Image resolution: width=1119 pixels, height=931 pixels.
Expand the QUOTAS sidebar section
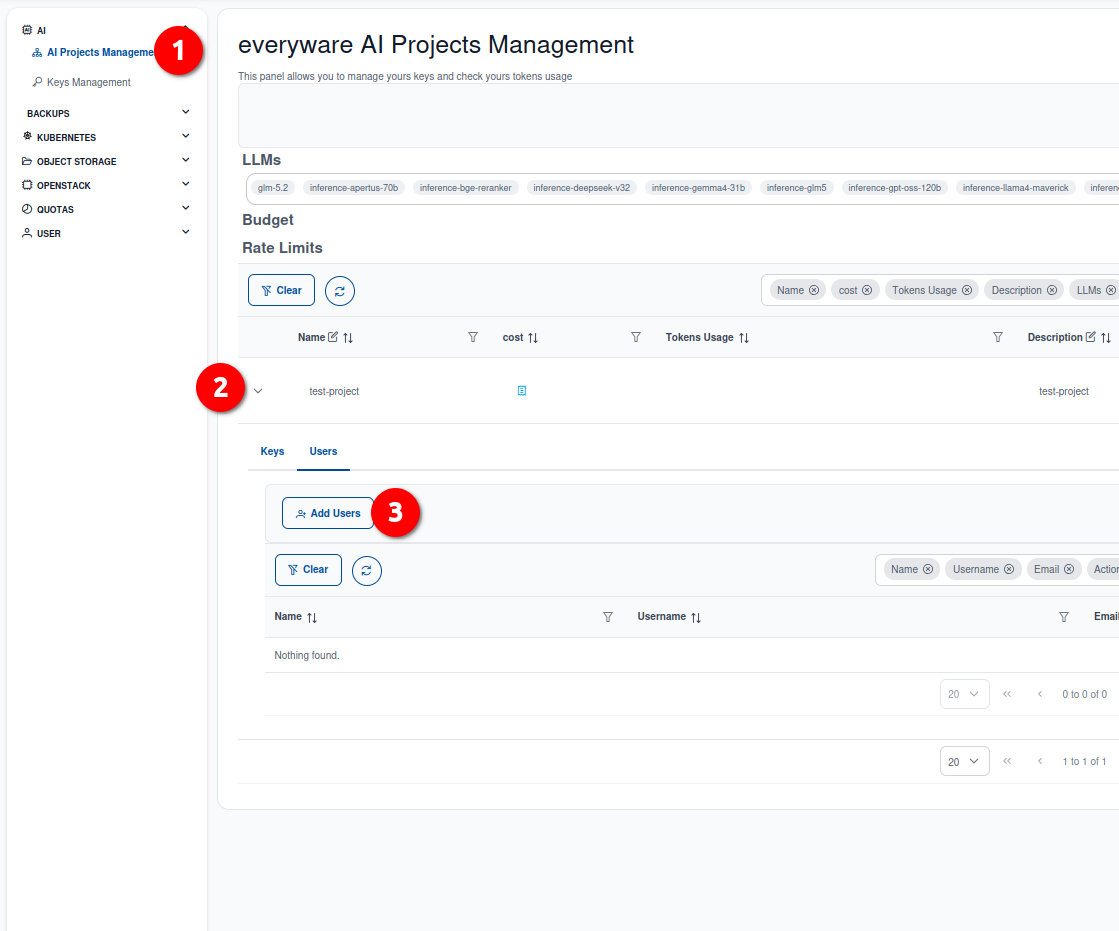click(x=106, y=209)
